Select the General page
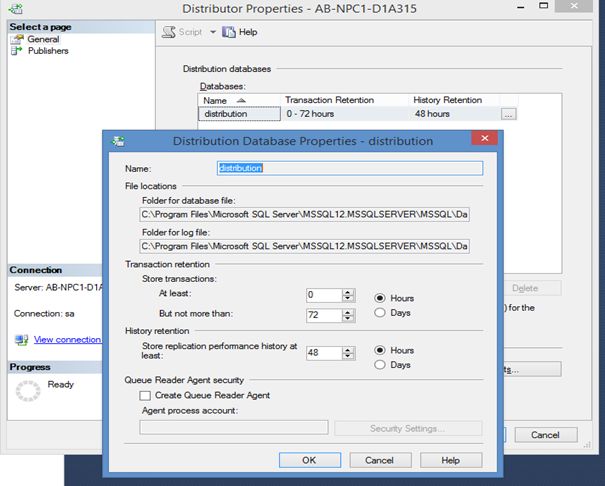The width and height of the screenshot is (605, 486). point(43,39)
